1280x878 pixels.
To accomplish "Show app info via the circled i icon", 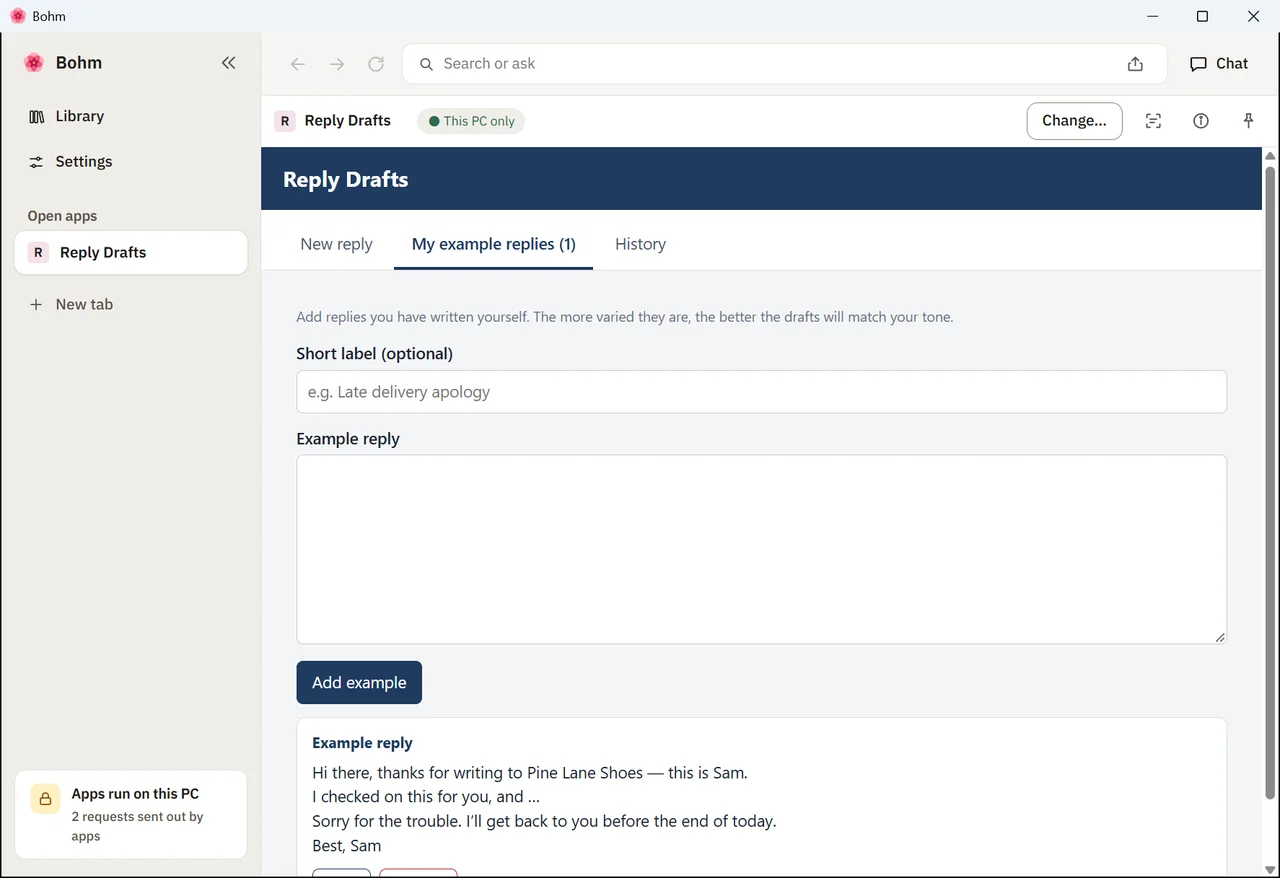I will pyautogui.click(x=1201, y=121).
